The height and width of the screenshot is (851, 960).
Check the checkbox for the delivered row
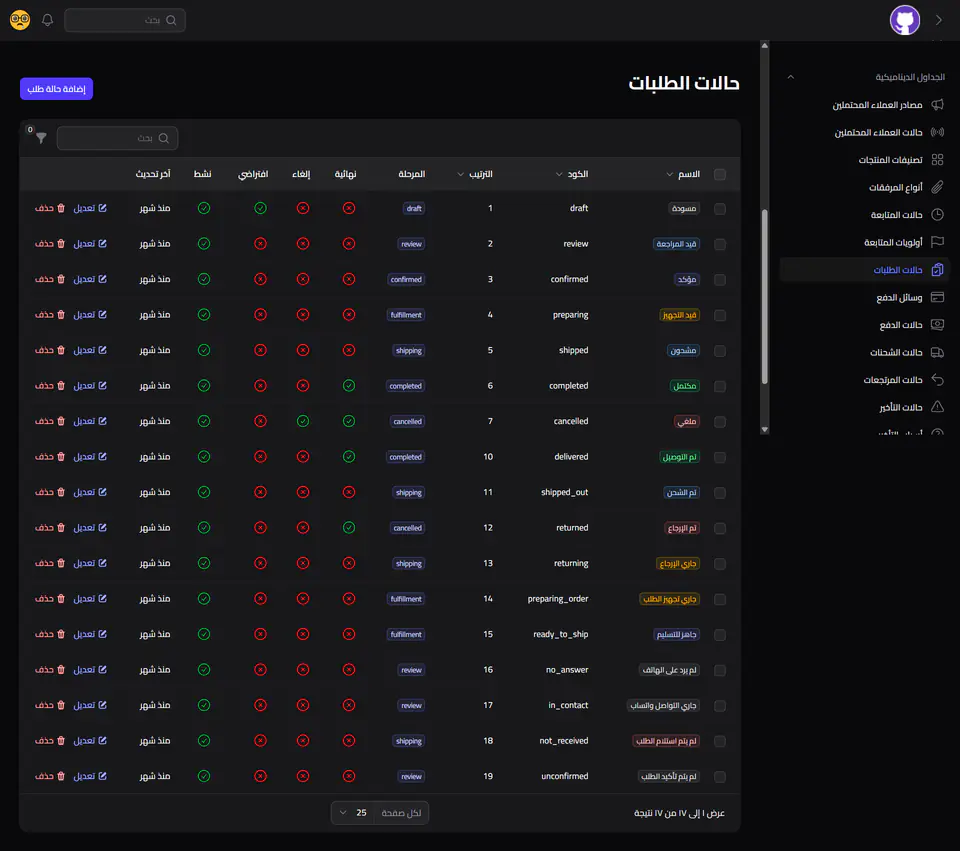point(720,457)
